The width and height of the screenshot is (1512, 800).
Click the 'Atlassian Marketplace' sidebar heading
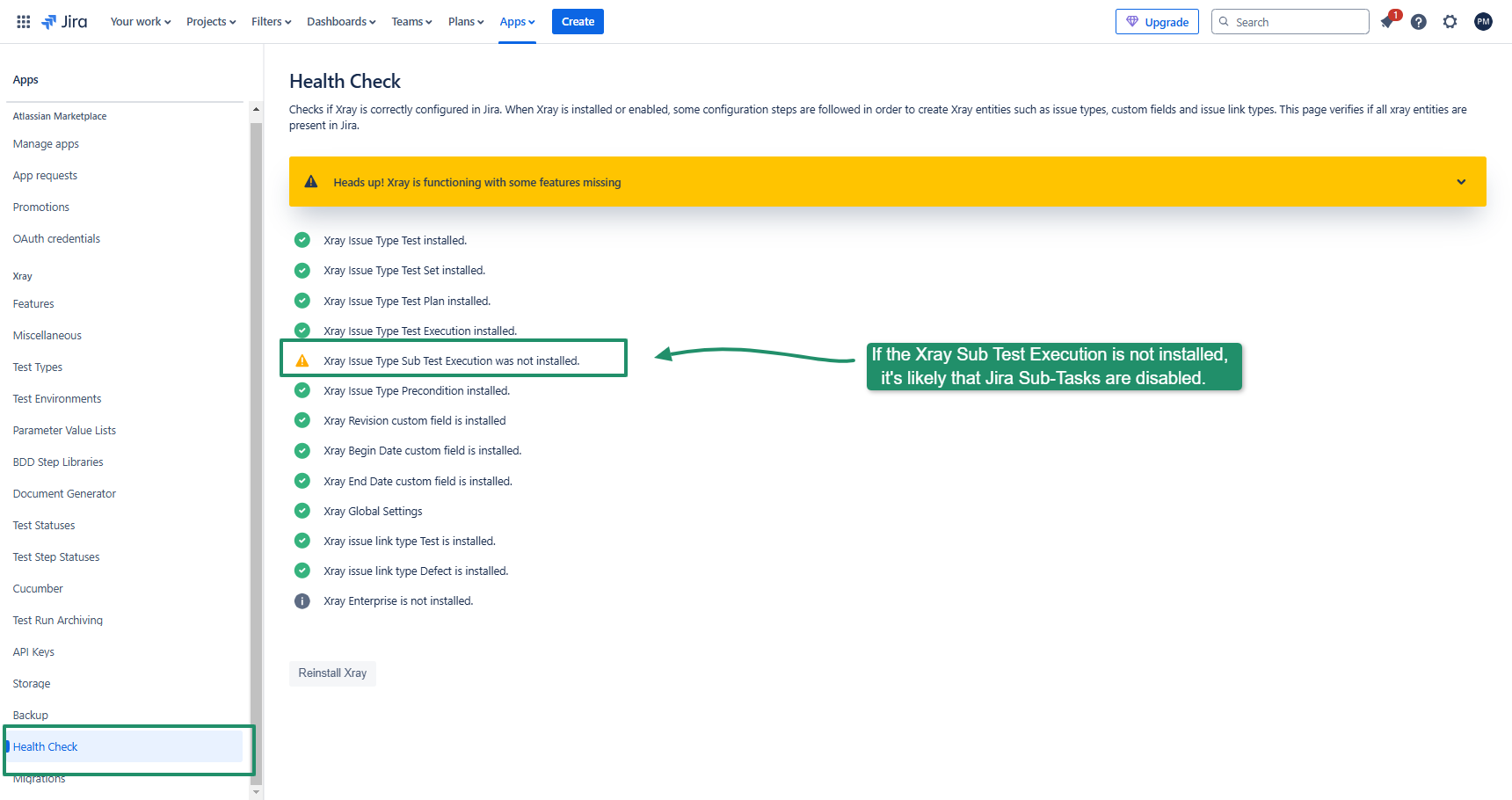click(60, 116)
